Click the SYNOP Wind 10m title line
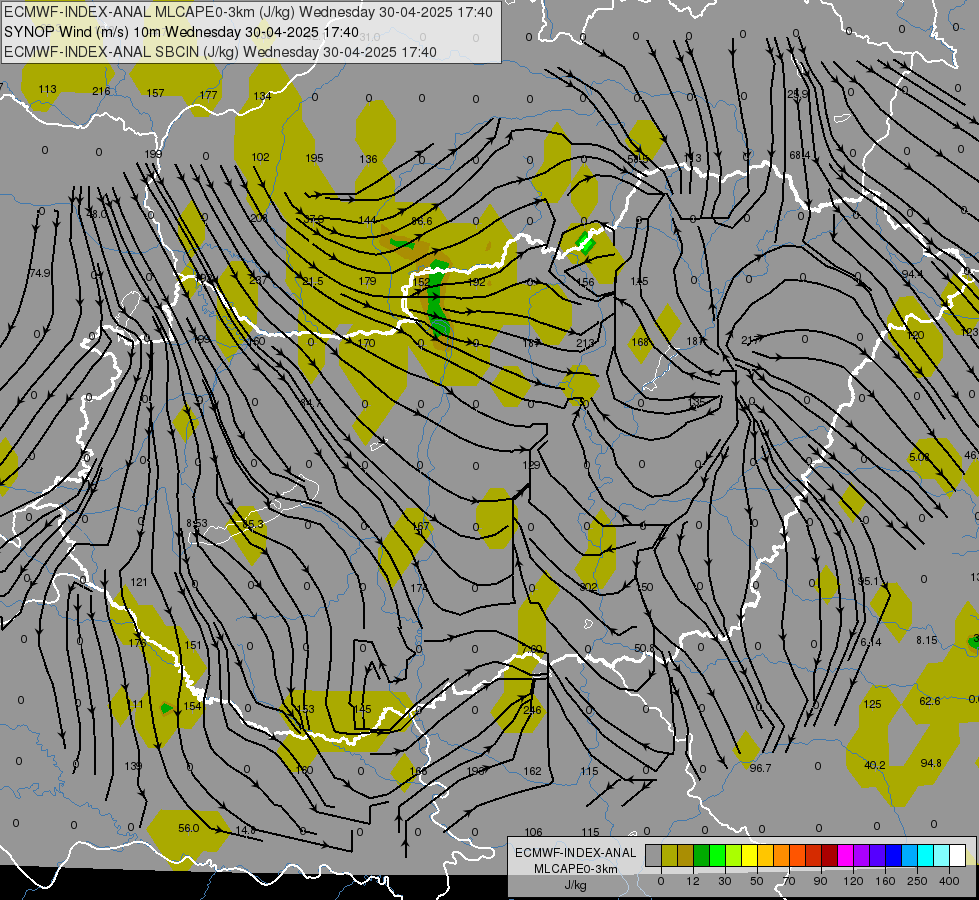979x900 pixels. [x=181, y=32]
